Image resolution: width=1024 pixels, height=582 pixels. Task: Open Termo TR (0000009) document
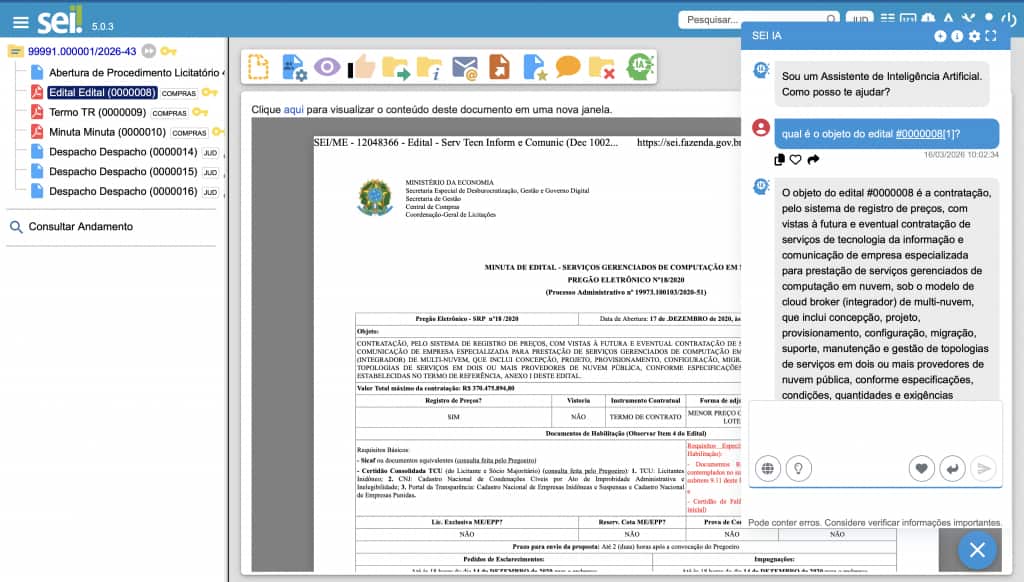coord(97,112)
